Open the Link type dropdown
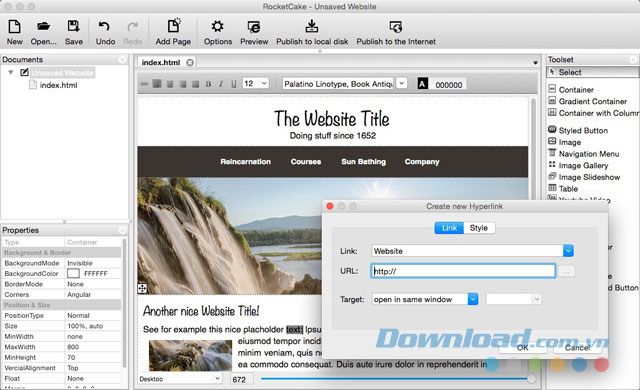 click(568, 250)
